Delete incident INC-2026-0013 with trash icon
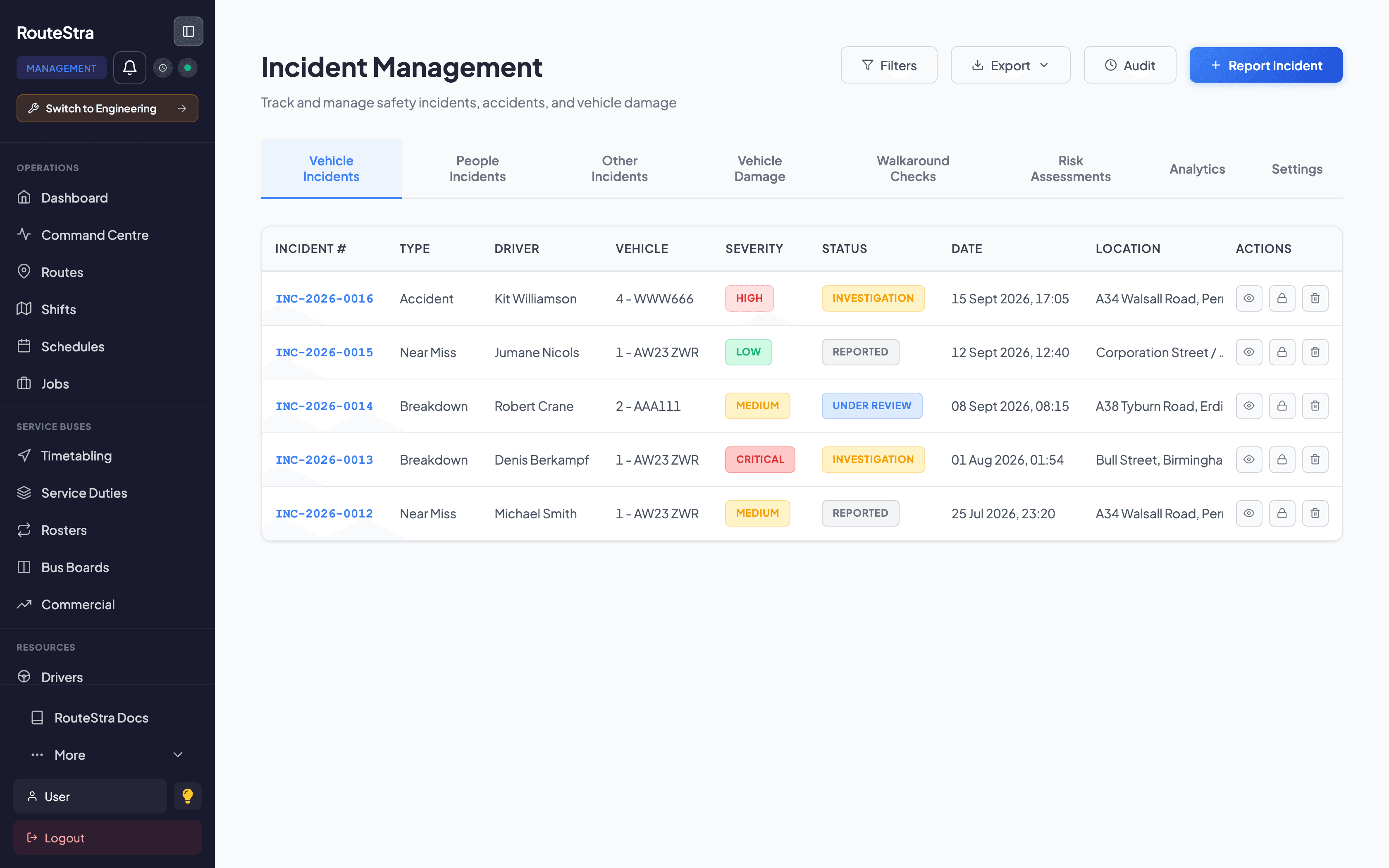The height and width of the screenshot is (868, 1389). (1315, 459)
